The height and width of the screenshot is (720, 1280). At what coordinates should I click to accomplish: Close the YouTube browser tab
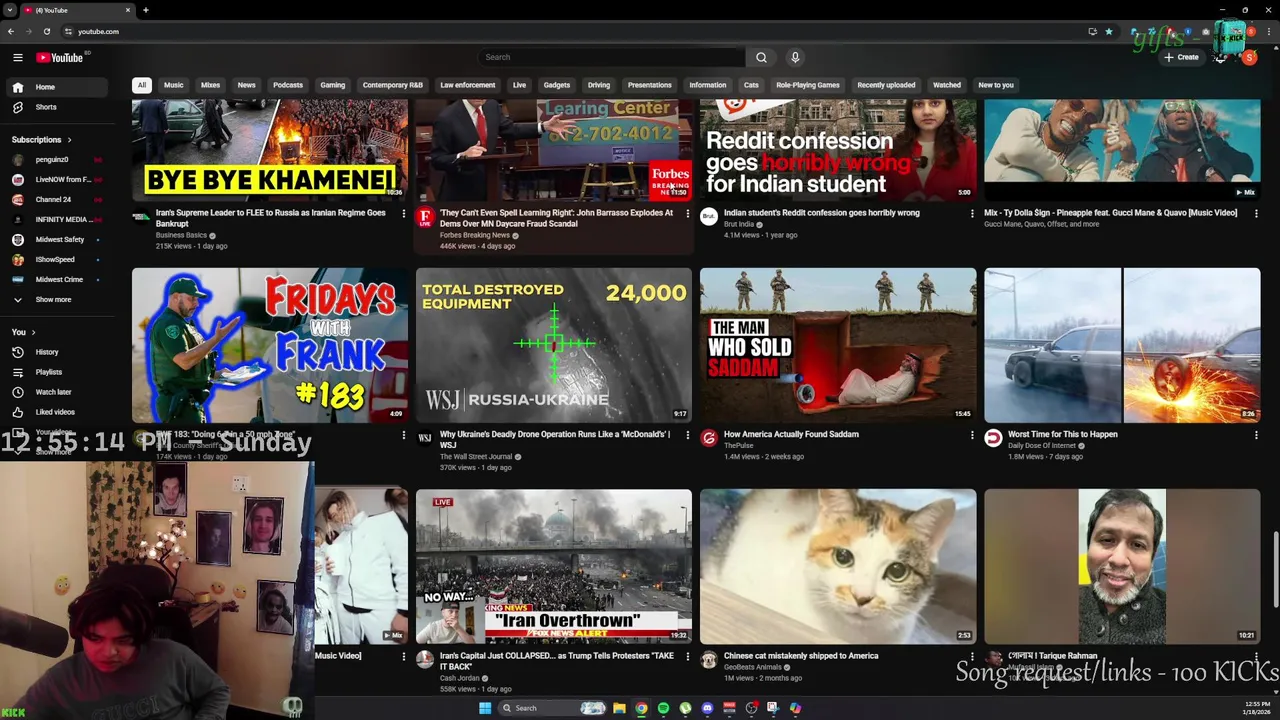click(x=128, y=10)
